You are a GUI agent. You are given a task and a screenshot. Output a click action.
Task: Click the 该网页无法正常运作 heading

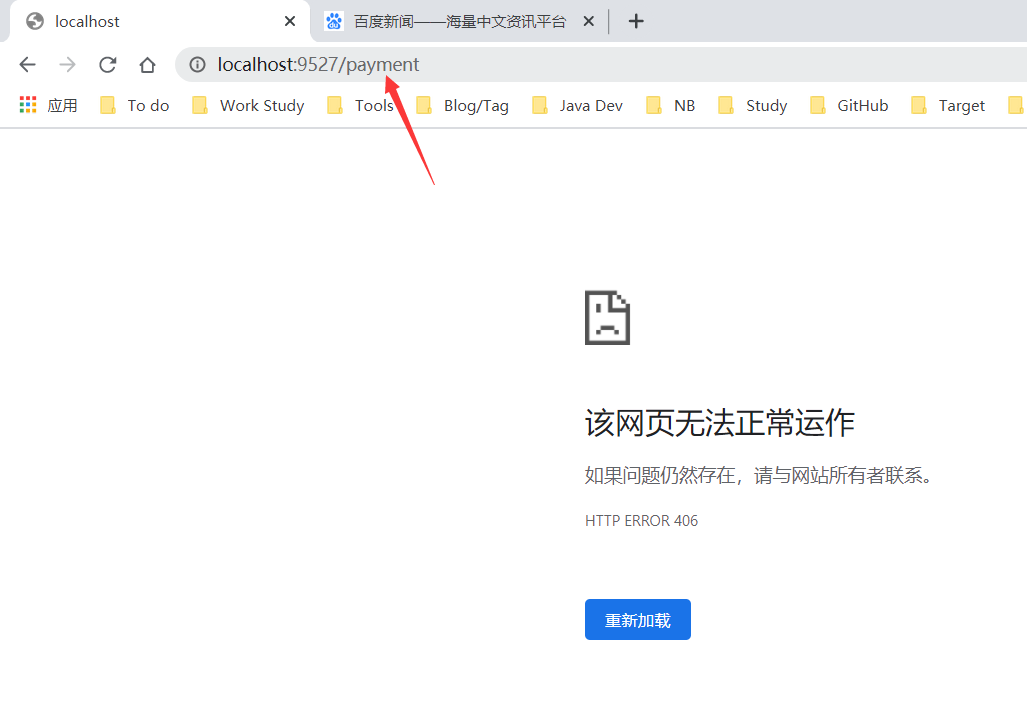[719, 423]
